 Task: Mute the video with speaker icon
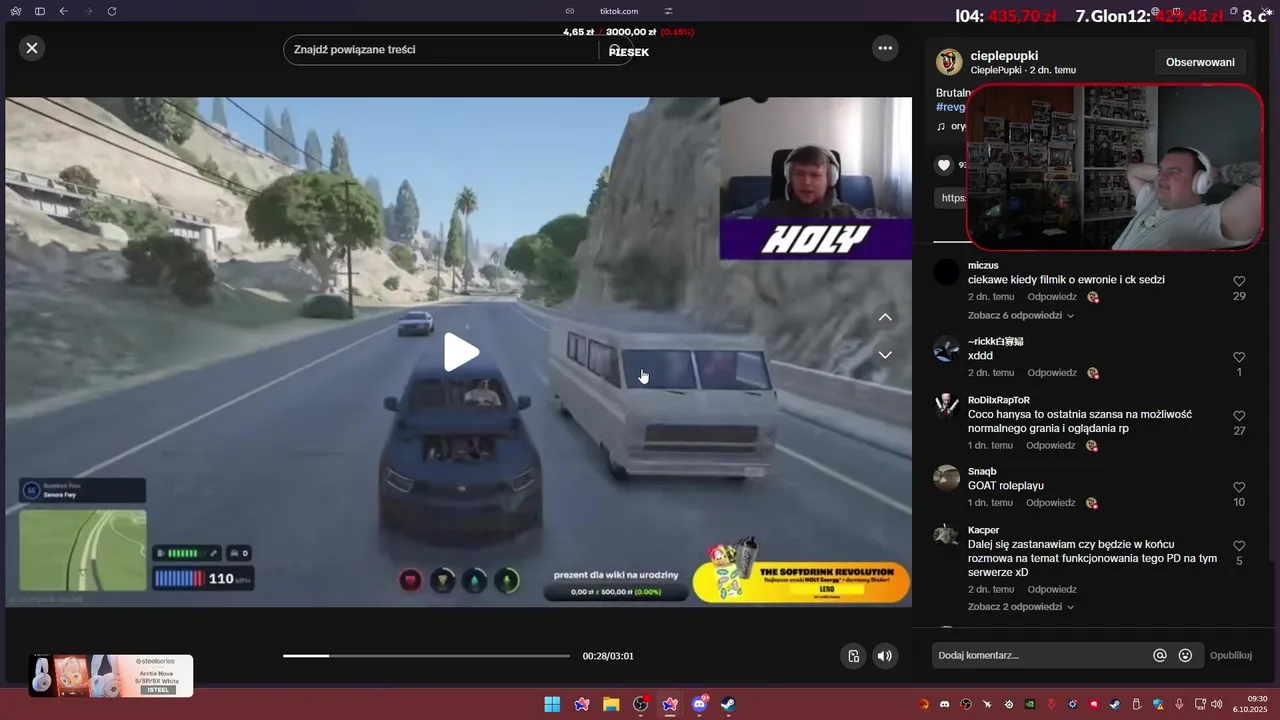point(884,656)
